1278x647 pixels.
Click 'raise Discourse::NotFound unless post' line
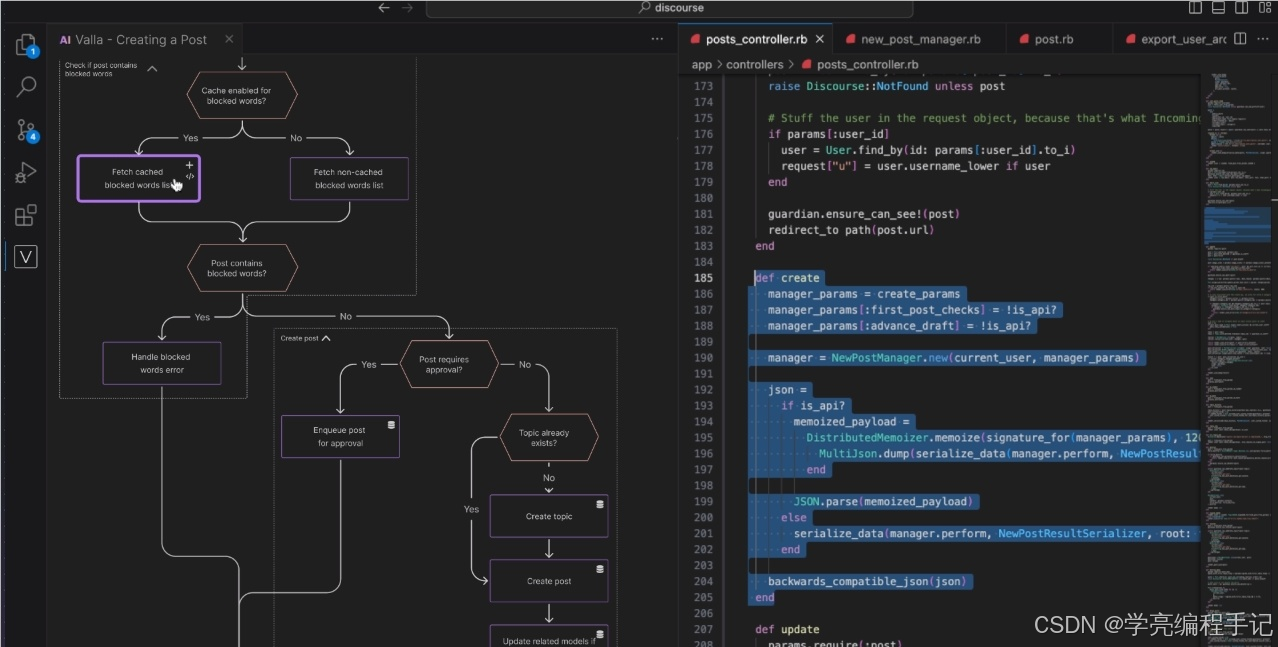coord(887,85)
